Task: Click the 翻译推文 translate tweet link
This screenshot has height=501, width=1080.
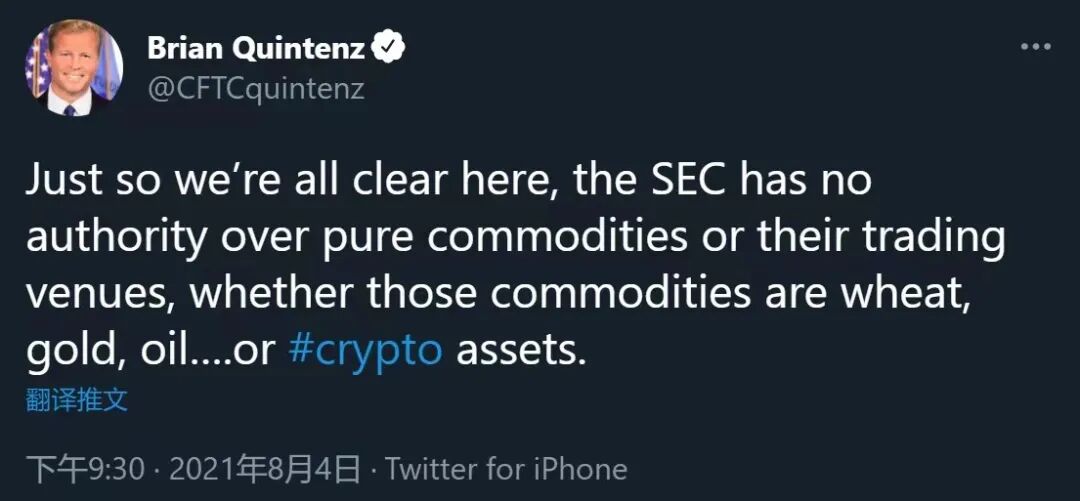Action: click(x=77, y=401)
